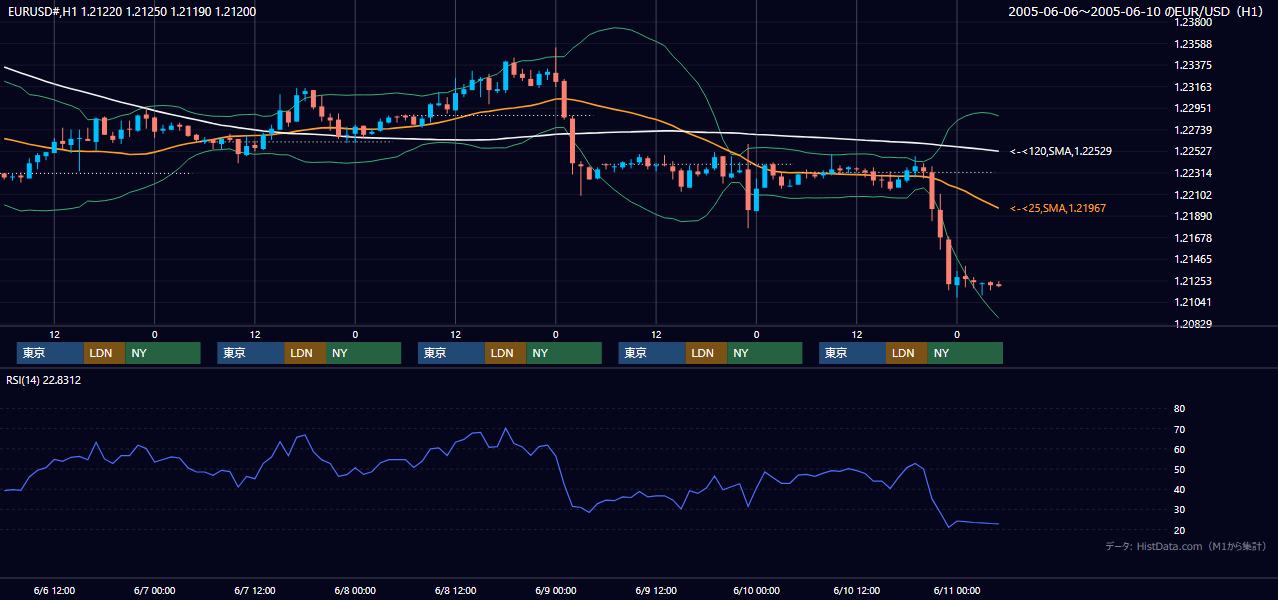Click the 6/8 00:00 time axis label
The height and width of the screenshot is (600, 1278).
point(355,590)
